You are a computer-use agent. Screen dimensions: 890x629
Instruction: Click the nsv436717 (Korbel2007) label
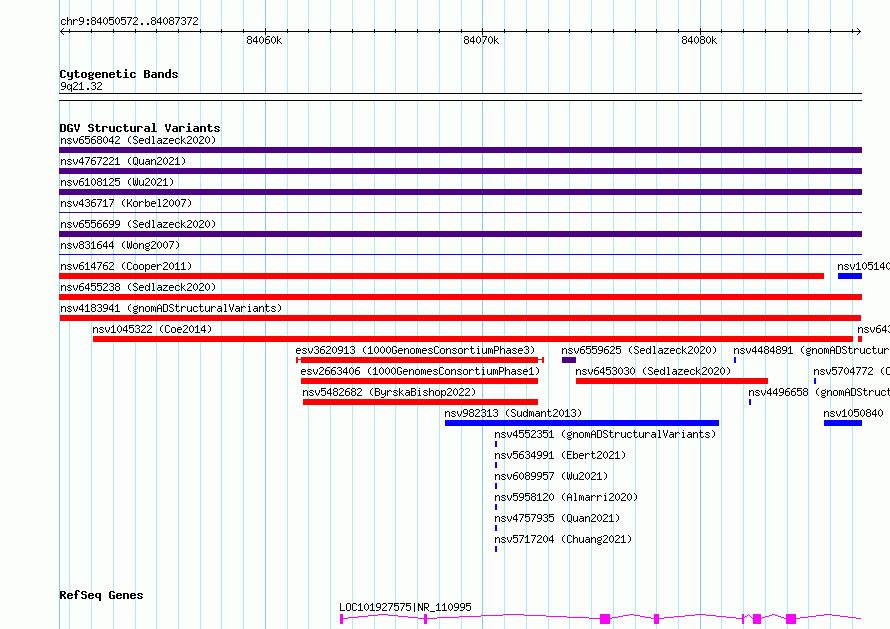click(126, 203)
